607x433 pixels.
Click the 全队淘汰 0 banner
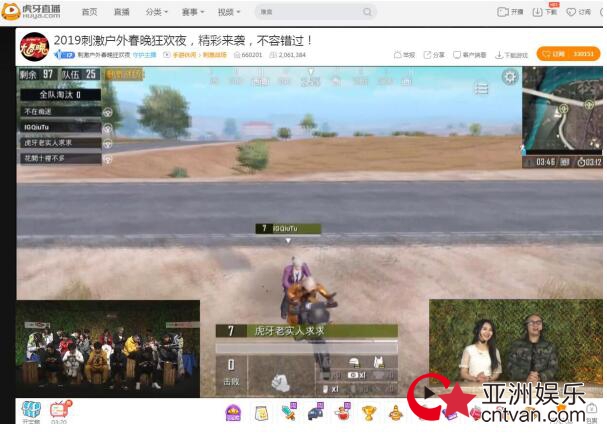click(x=61, y=95)
